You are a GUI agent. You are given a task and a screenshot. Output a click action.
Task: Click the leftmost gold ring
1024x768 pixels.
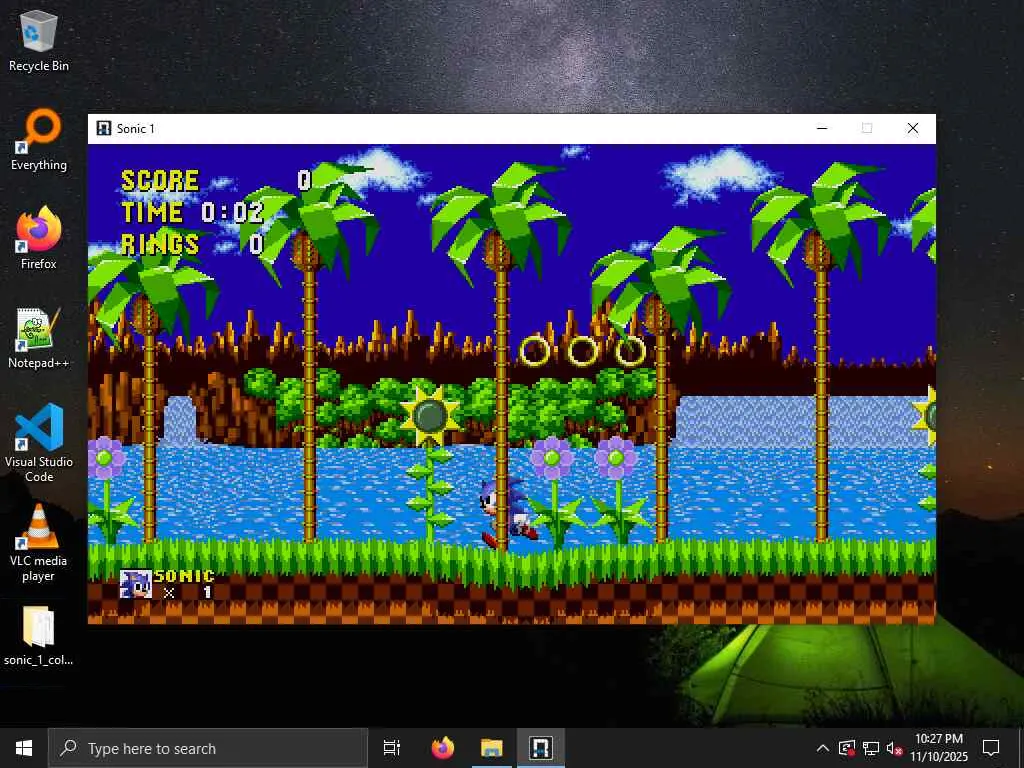[x=535, y=351]
